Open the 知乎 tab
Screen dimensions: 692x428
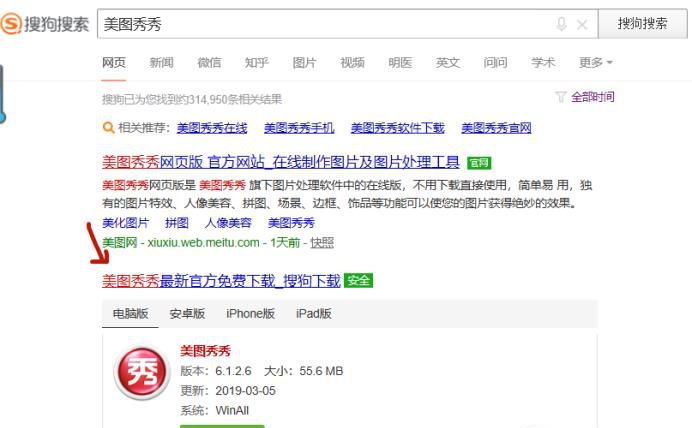point(257,63)
